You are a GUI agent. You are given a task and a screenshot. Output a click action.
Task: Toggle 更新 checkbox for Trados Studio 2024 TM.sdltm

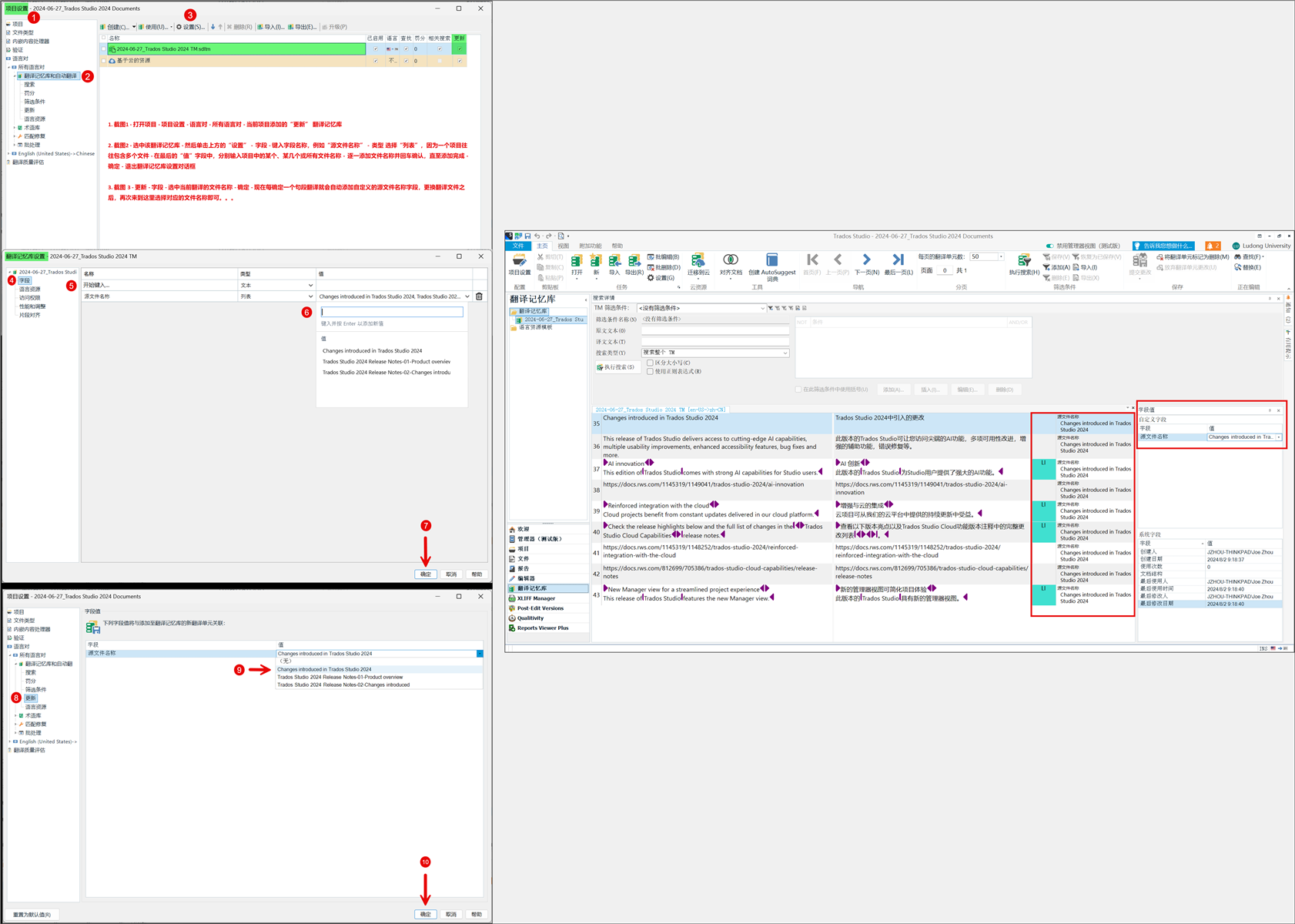click(x=460, y=49)
